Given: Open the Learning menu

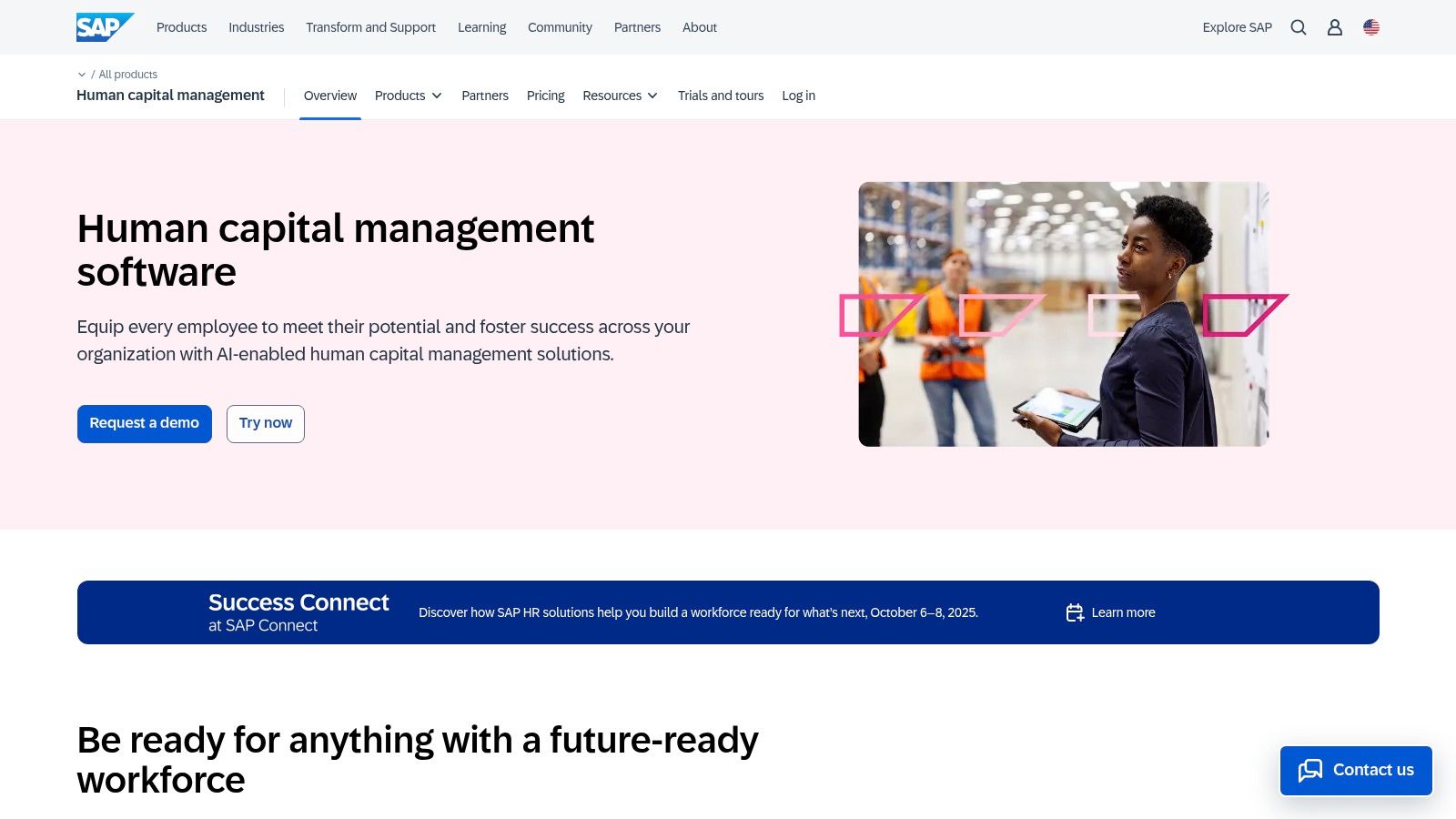Looking at the screenshot, I should (481, 27).
